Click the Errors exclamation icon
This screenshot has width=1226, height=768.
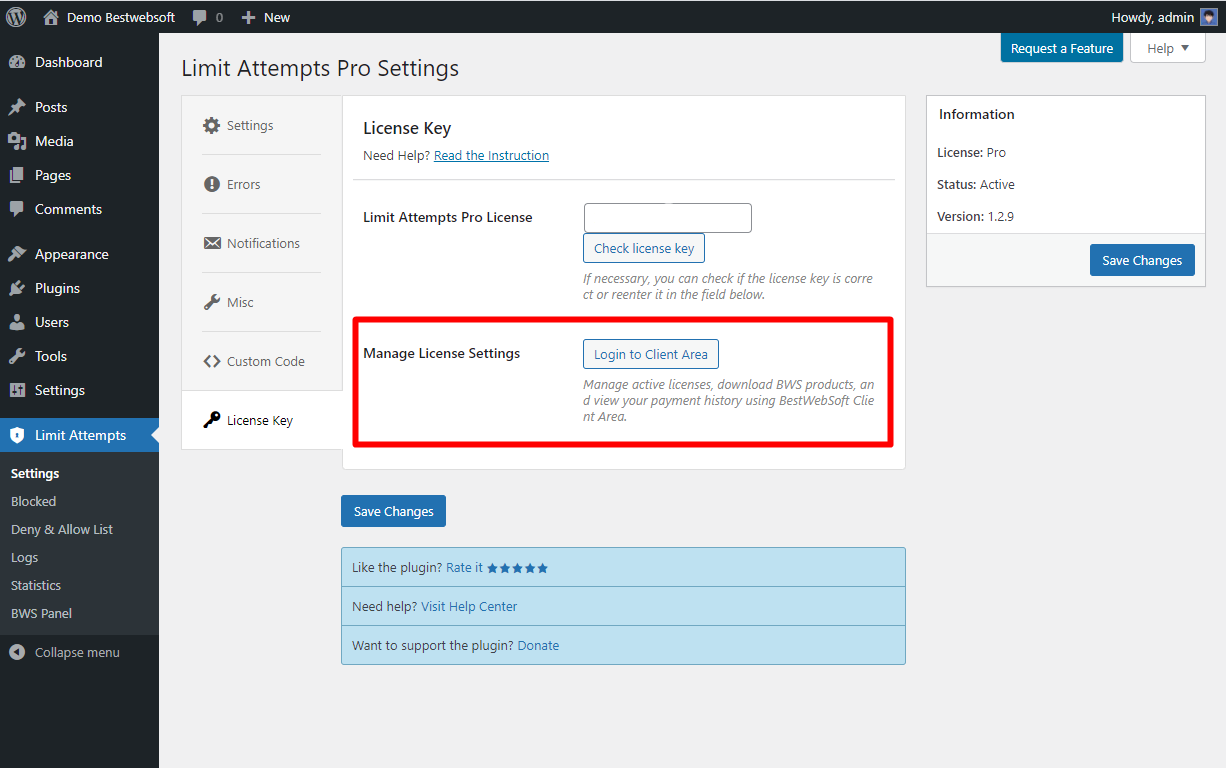coord(211,184)
